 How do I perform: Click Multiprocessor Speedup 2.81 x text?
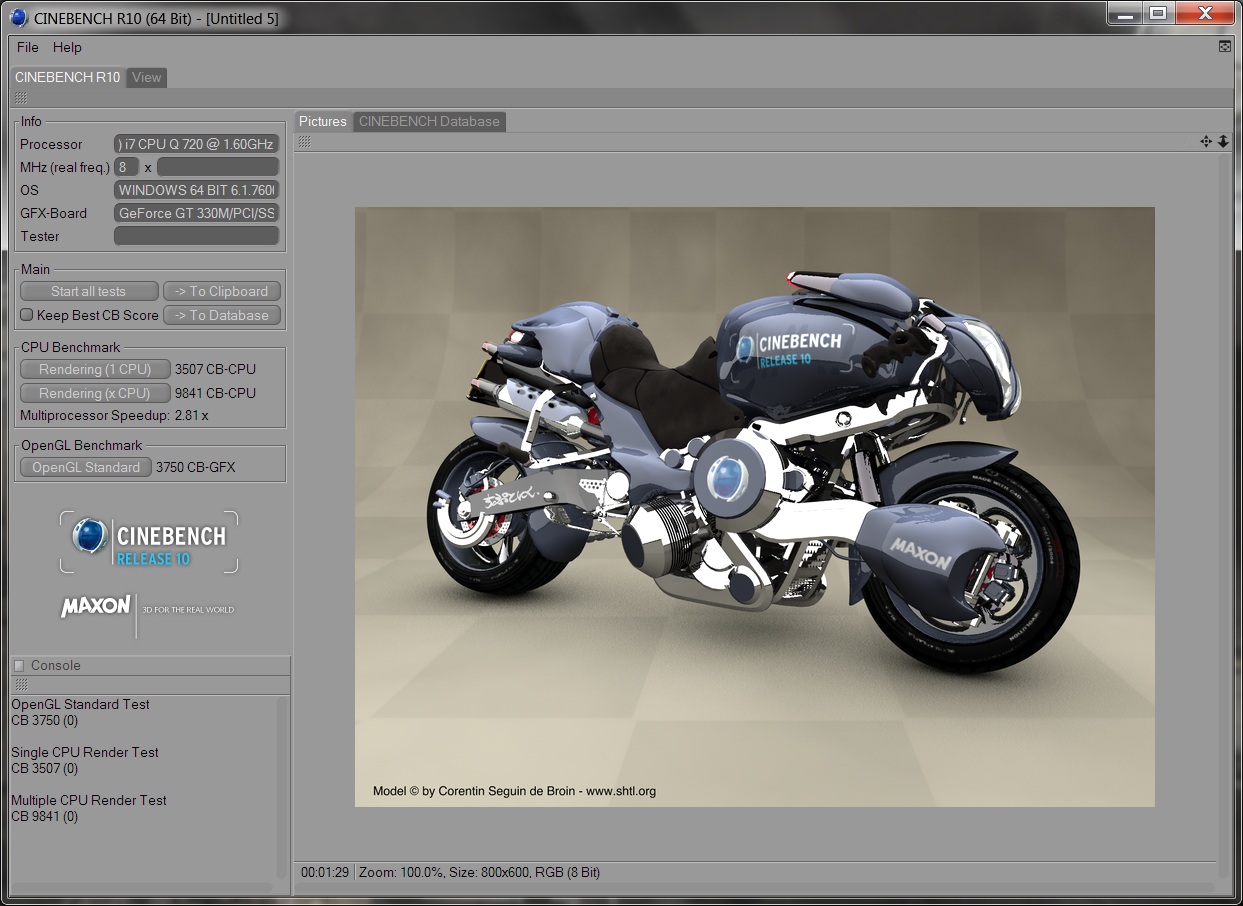point(114,415)
